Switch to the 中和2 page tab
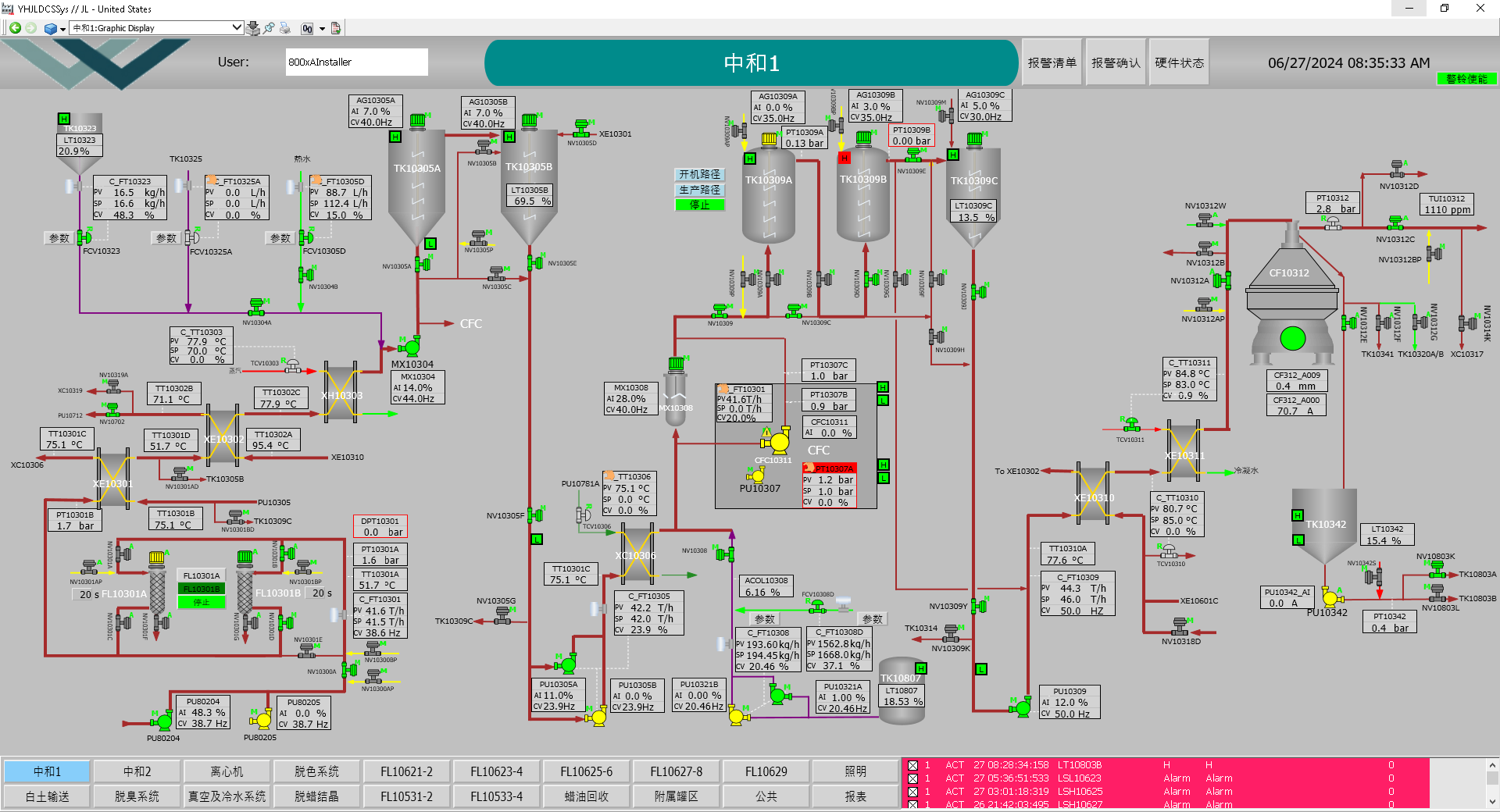Image resolution: width=1500 pixels, height=812 pixels. click(x=137, y=771)
